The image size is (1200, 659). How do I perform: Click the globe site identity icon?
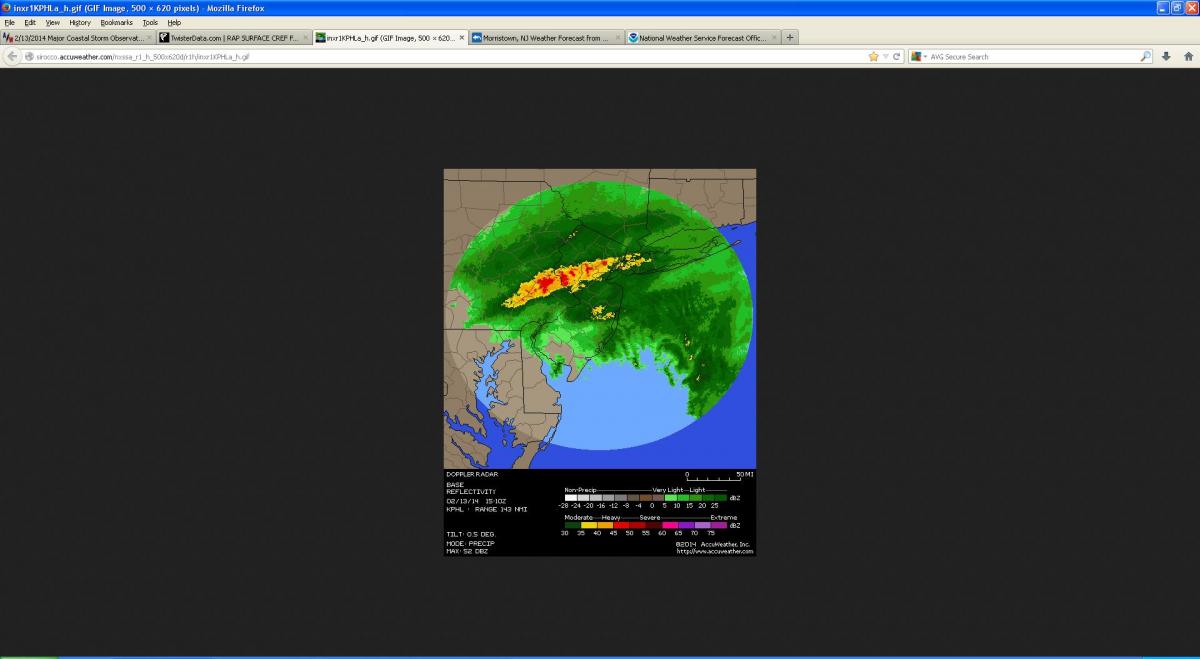30,57
